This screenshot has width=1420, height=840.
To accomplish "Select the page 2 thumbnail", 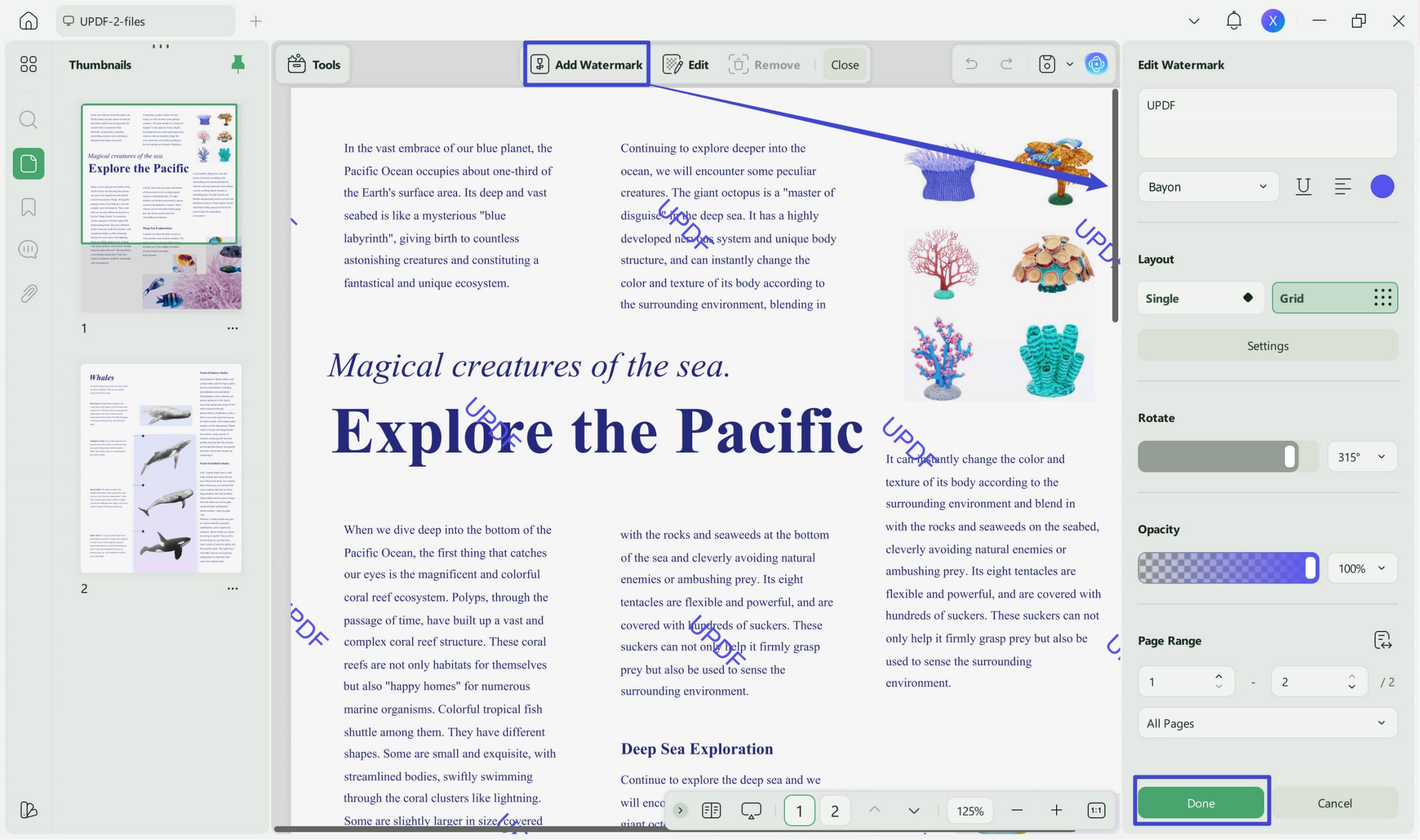I will 161,468.
